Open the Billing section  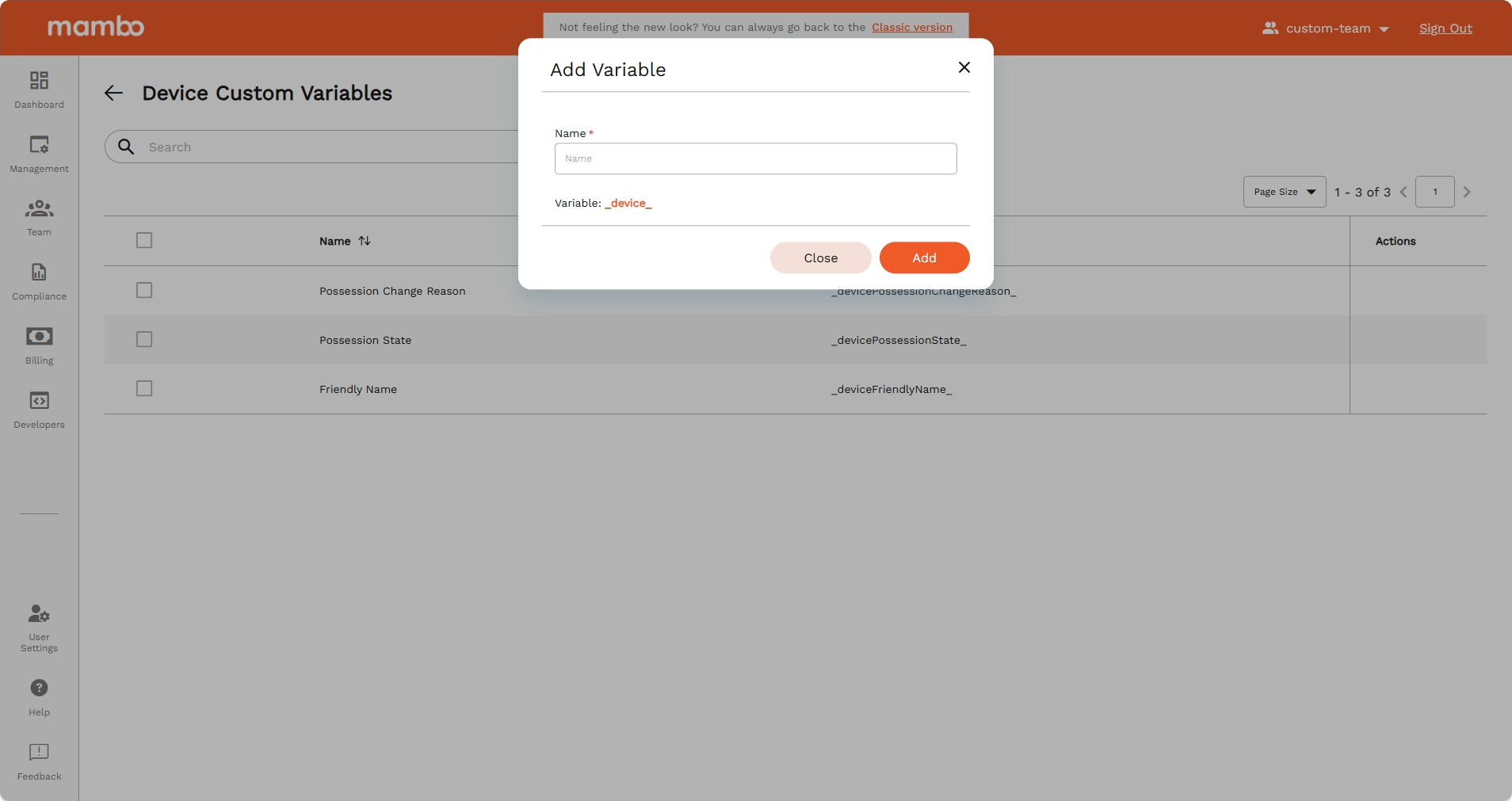(38, 345)
